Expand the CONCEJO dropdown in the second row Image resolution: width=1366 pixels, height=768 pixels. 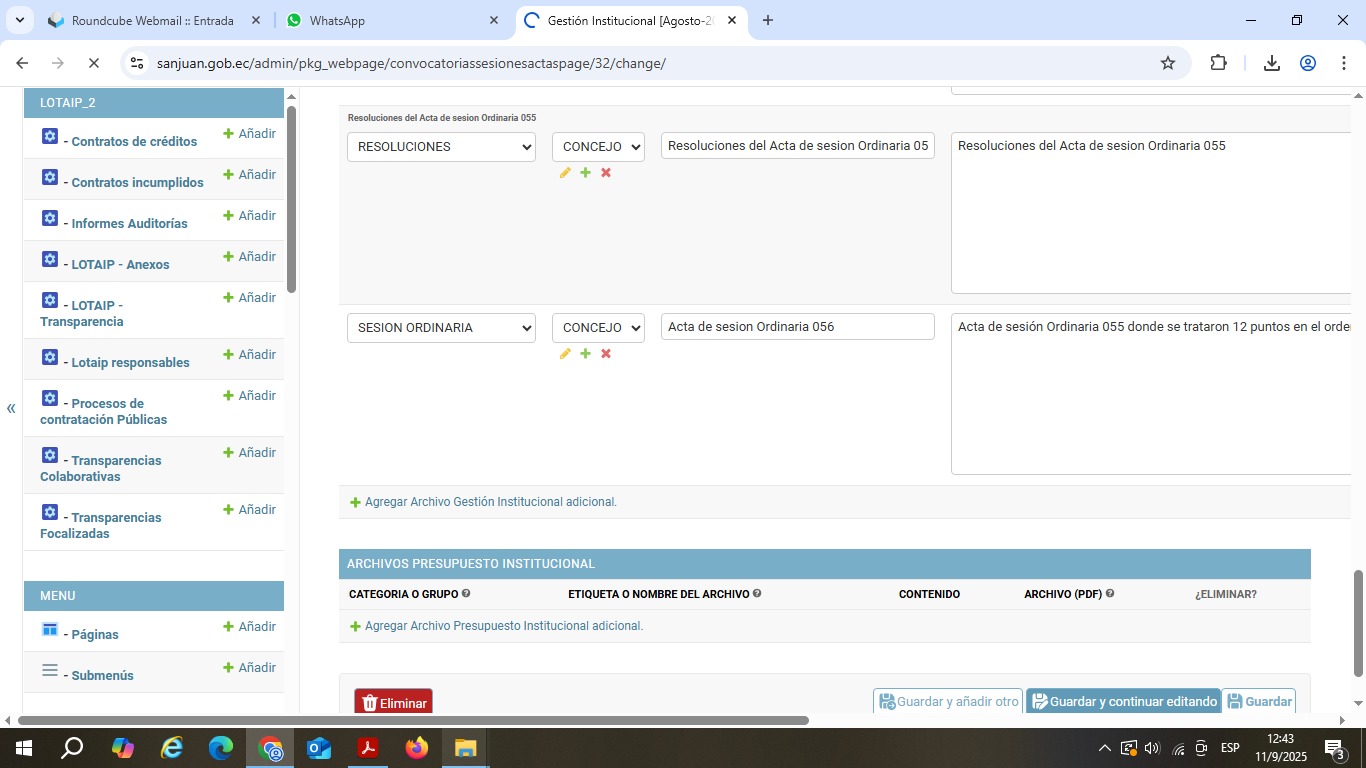pyautogui.click(x=598, y=328)
